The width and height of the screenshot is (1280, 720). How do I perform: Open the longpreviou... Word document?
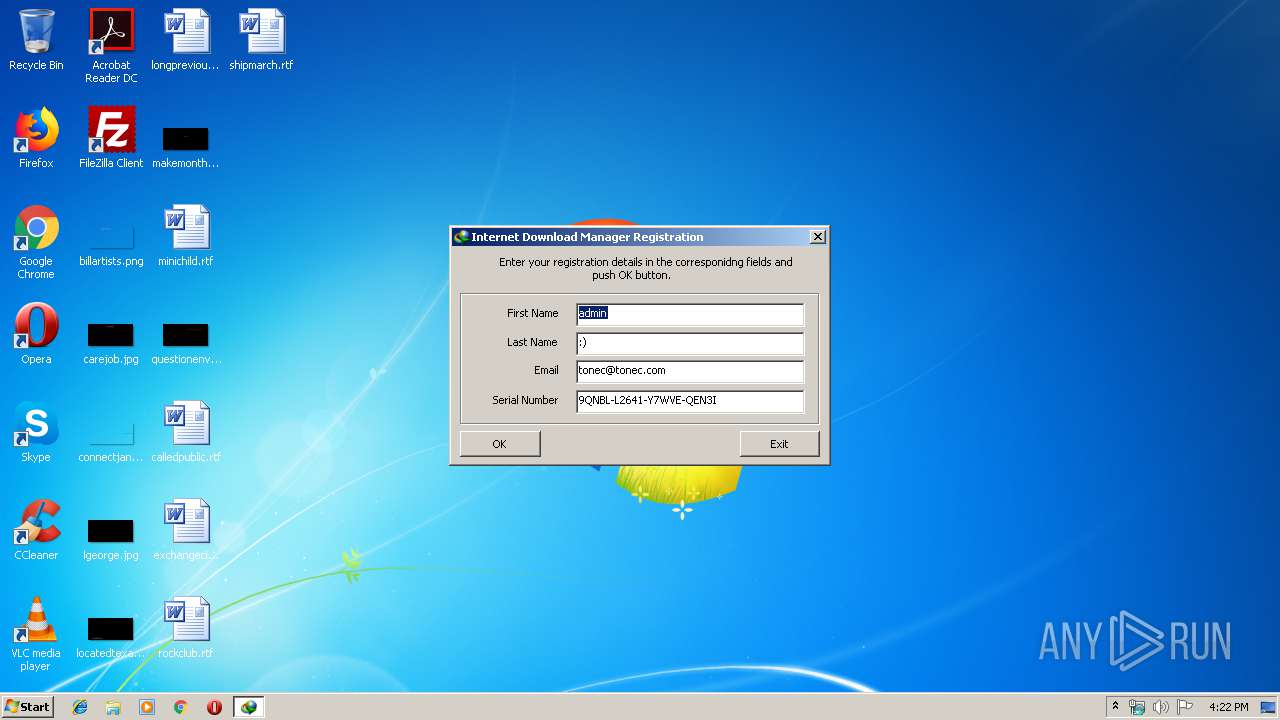pyautogui.click(x=185, y=40)
